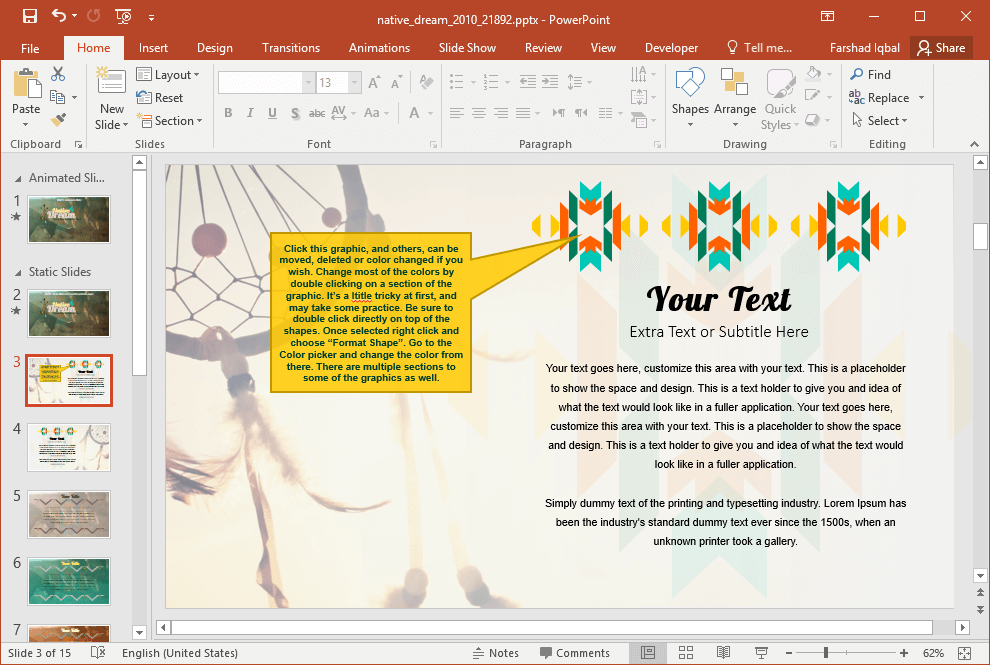Click the italic formatting icon
Screen dimensions: 990x665
pos(249,113)
